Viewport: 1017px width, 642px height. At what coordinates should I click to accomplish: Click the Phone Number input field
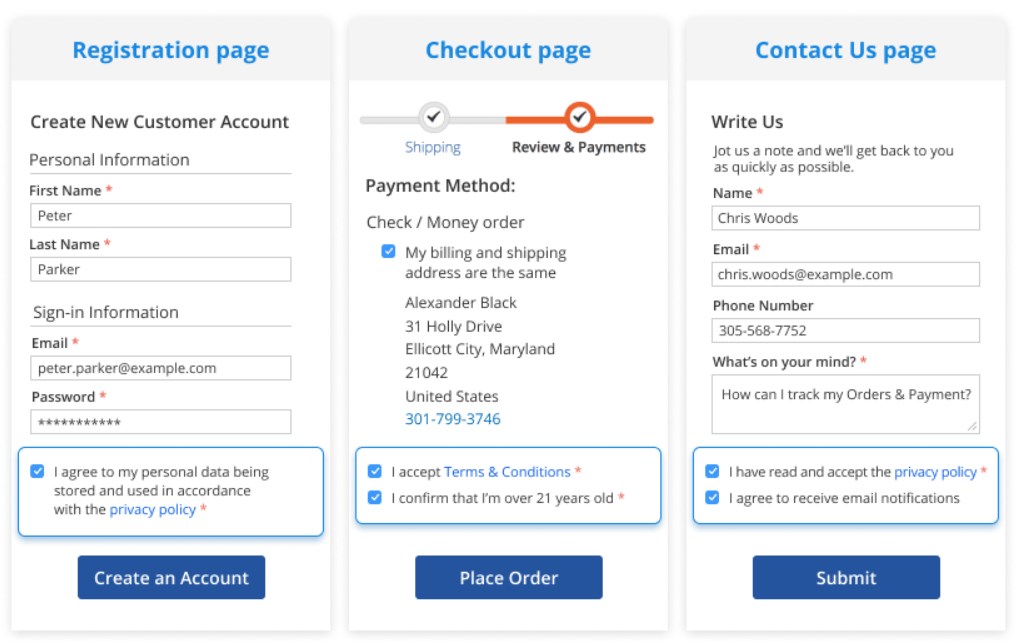tap(845, 330)
